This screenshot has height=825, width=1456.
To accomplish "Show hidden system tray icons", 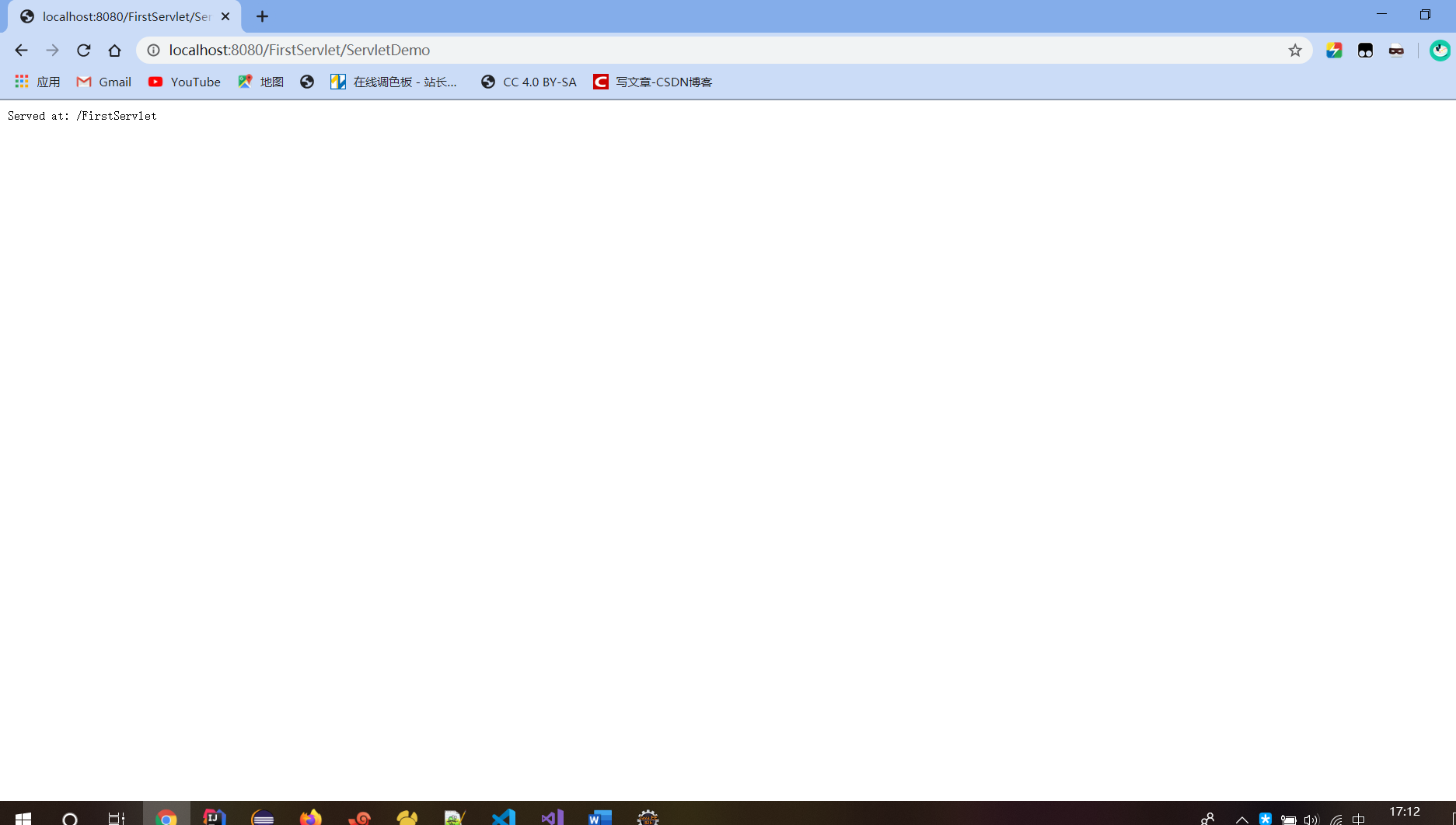I will pos(1242,820).
